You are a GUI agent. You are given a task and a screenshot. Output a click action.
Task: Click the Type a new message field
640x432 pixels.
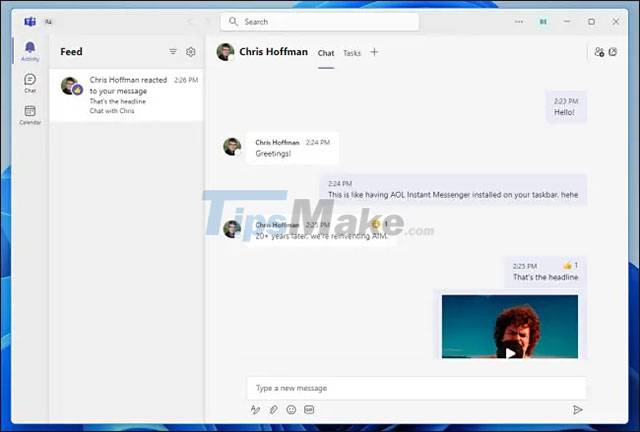click(x=417, y=388)
